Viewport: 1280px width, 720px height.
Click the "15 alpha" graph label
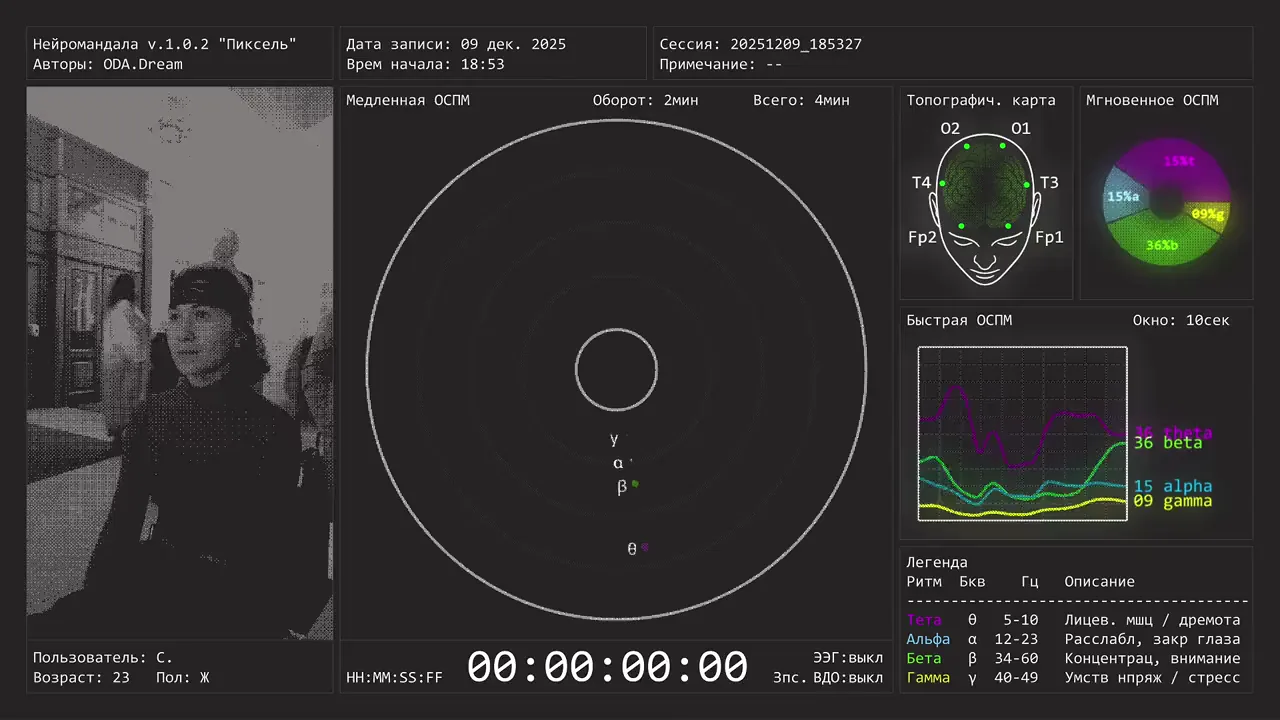[1173, 486]
